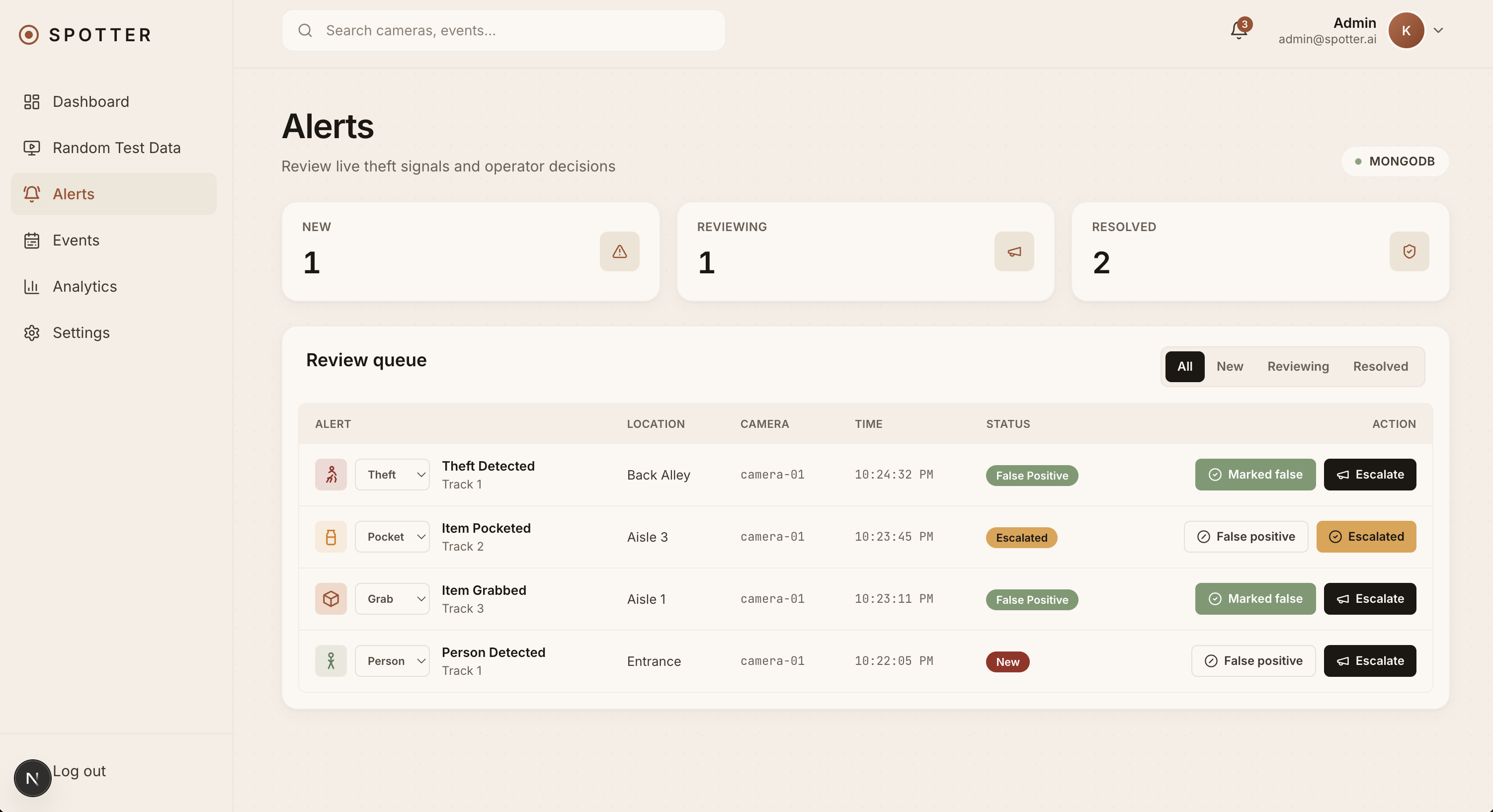Open Analytics in the sidebar
The image size is (1493, 812).
point(84,286)
